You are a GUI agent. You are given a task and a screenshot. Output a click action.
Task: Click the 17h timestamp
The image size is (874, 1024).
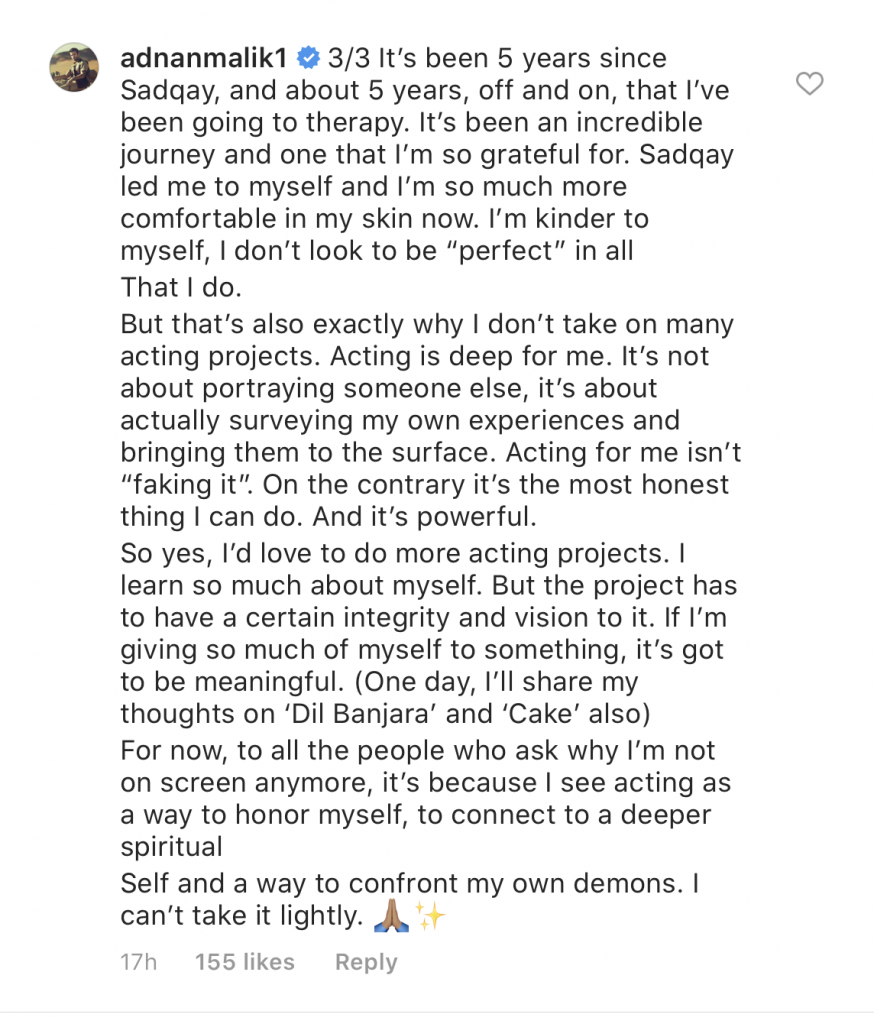click(x=139, y=962)
